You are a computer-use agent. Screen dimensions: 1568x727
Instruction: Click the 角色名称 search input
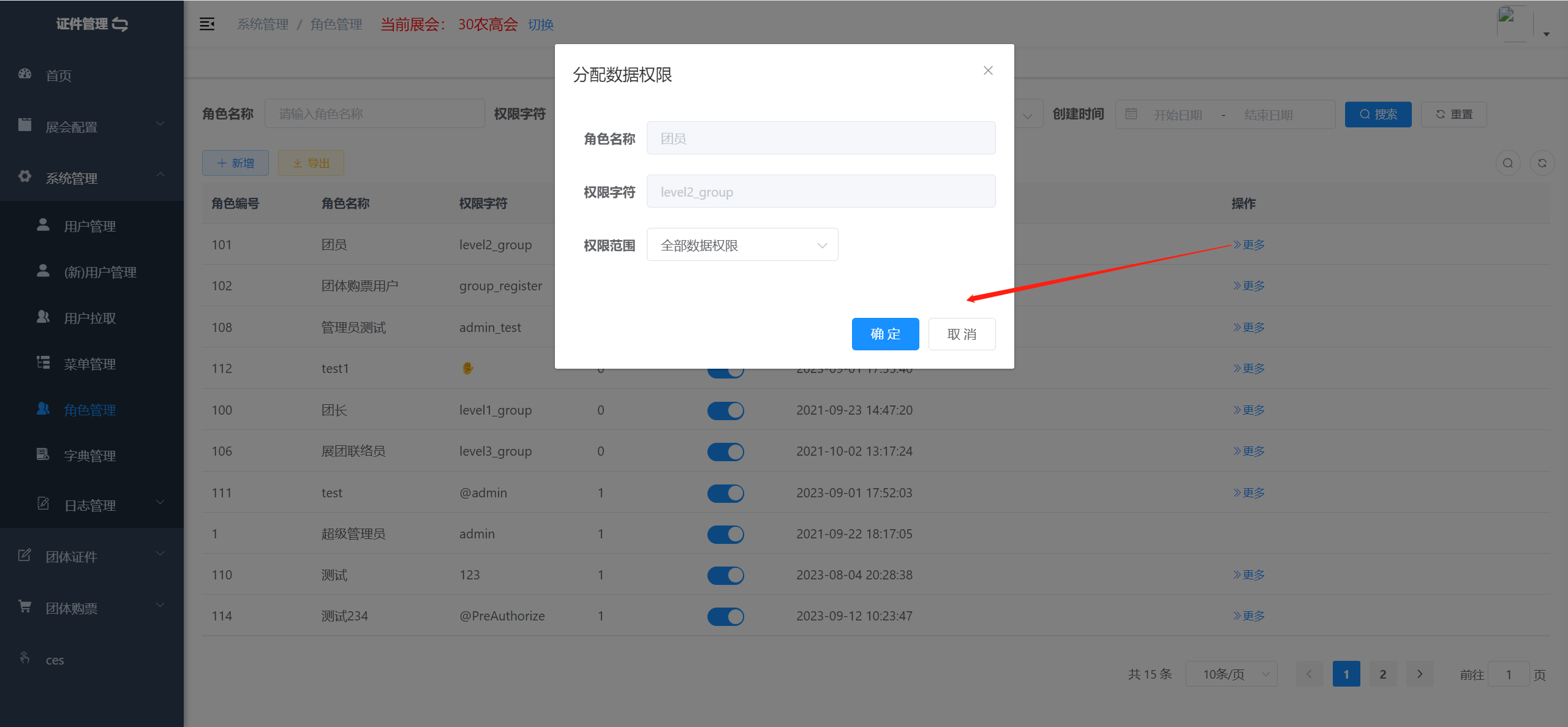374,114
